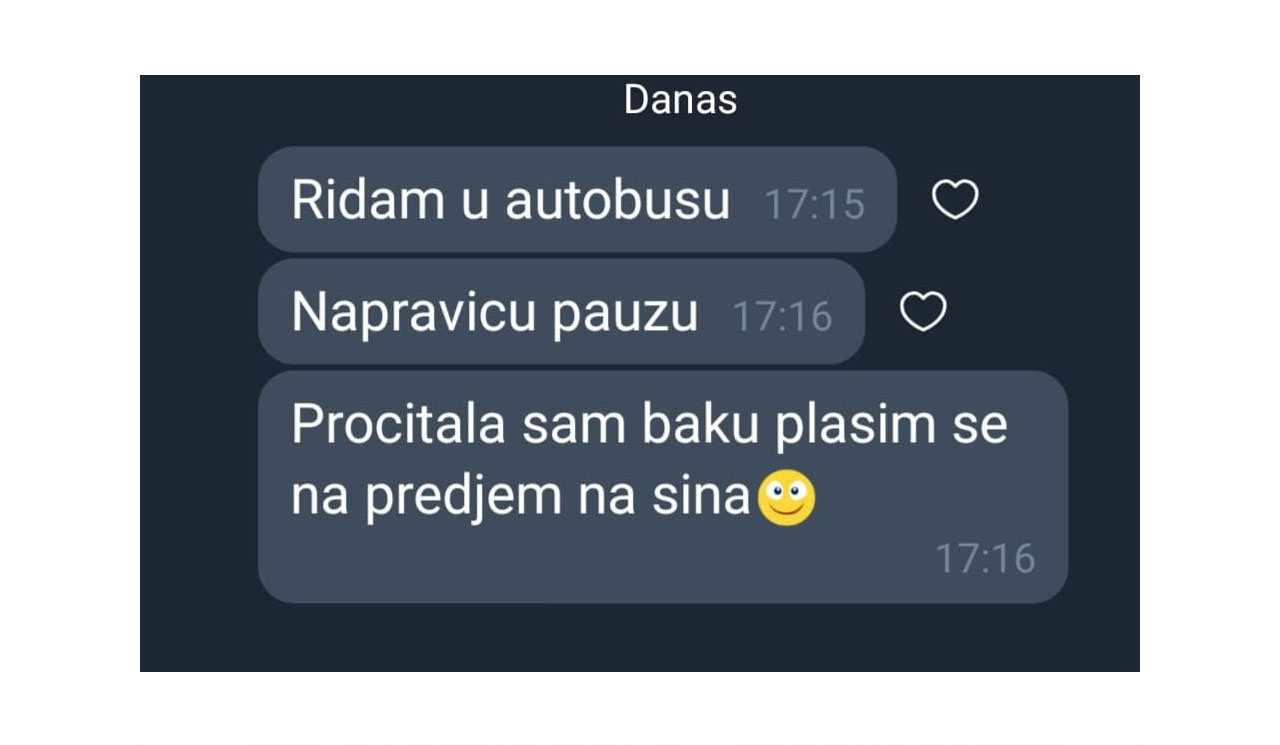Click the word "predjem" in last message
The height and width of the screenshot is (745, 1280).
[x=464, y=499]
